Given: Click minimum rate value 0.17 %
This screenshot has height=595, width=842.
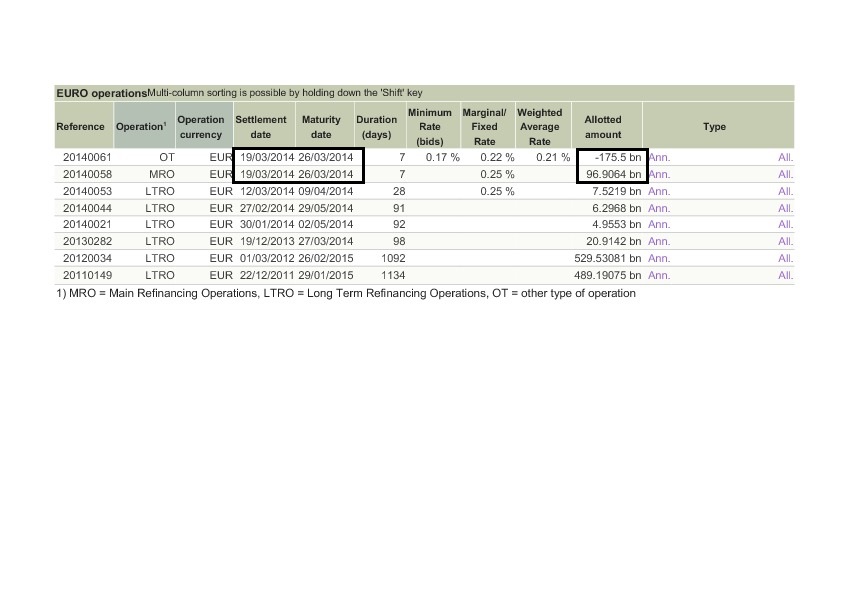Looking at the screenshot, I should pyautogui.click(x=442, y=157).
